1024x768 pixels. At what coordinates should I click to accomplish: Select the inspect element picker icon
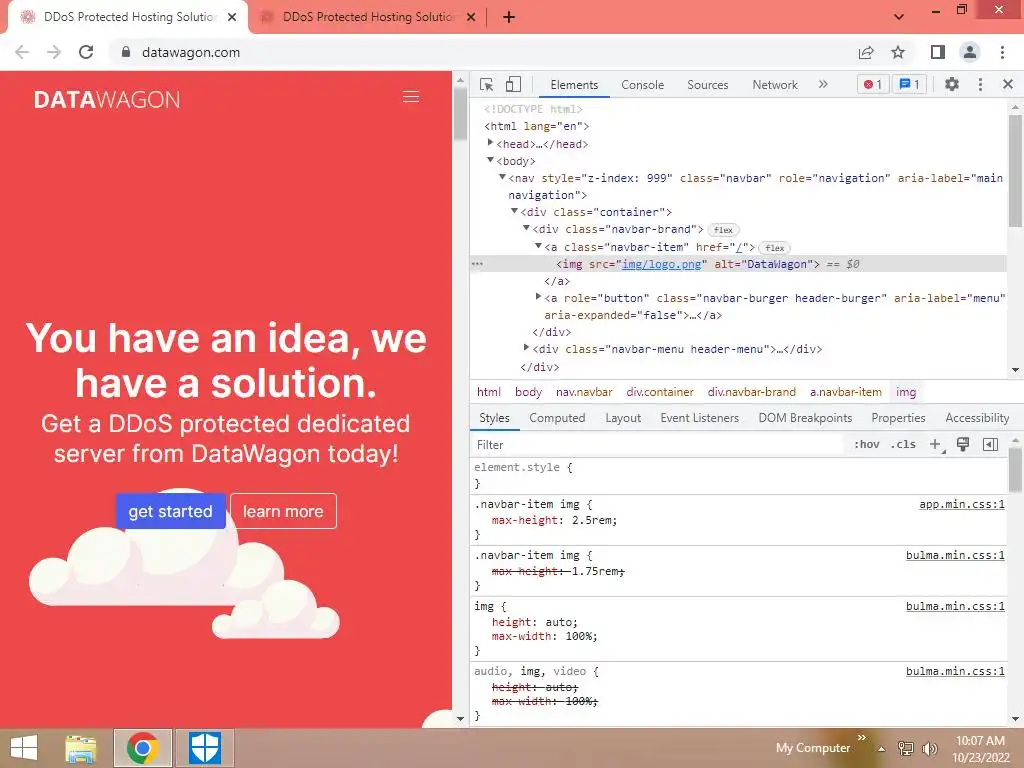[486, 84]
